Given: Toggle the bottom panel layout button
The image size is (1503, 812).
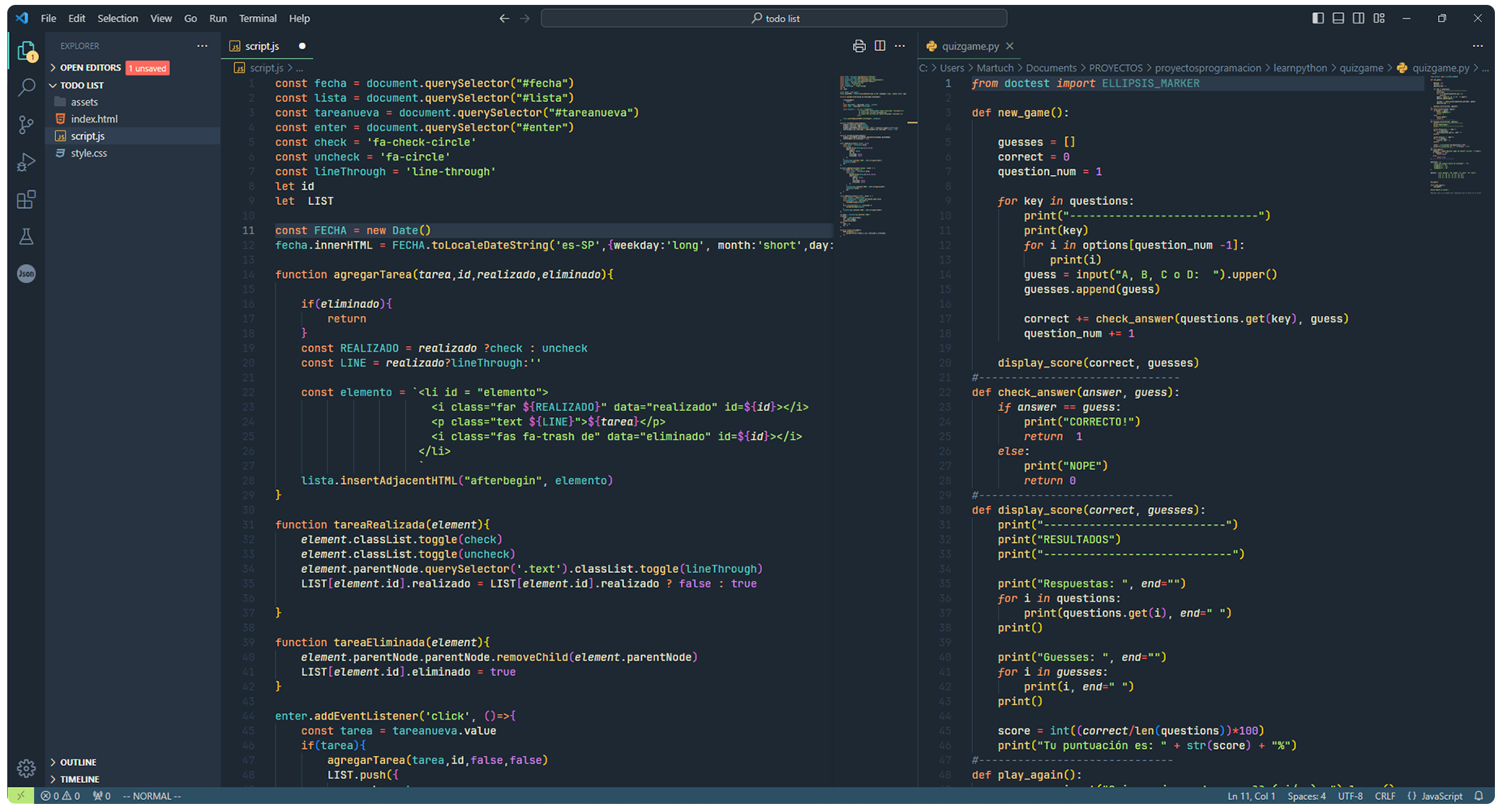Looking at the screenshot, I should pyautogui.click(x=1338, y=18).
